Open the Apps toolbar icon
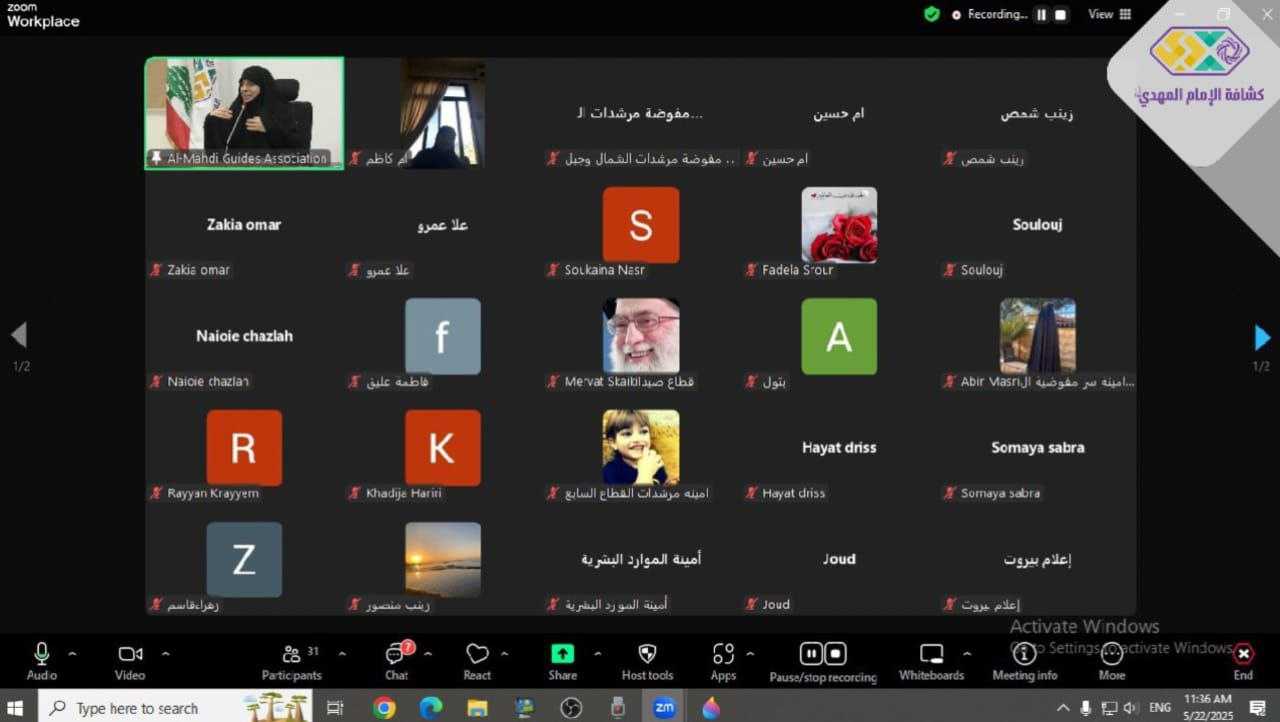The image size is (1280, 722). (723, 661)
